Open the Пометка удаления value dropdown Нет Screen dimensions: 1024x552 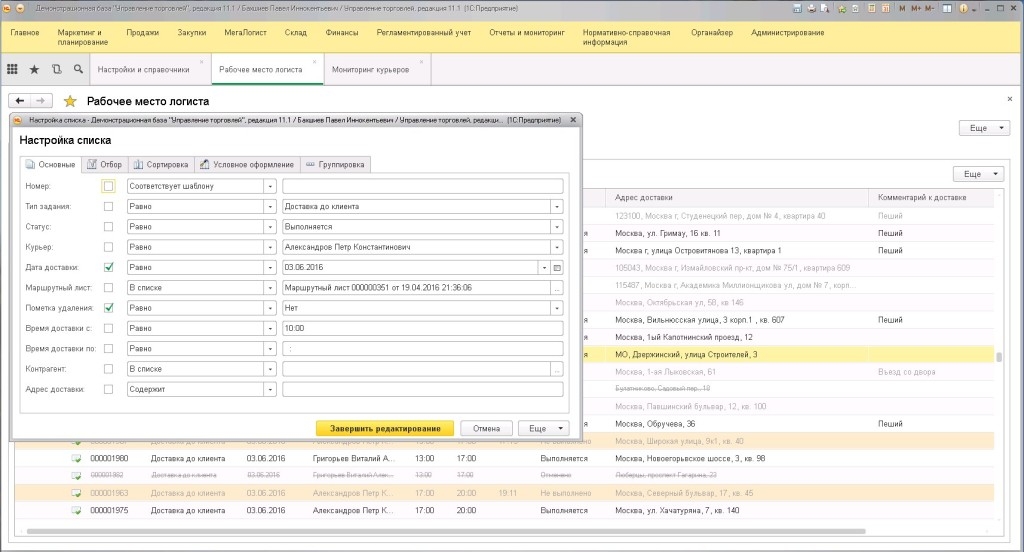557,308
